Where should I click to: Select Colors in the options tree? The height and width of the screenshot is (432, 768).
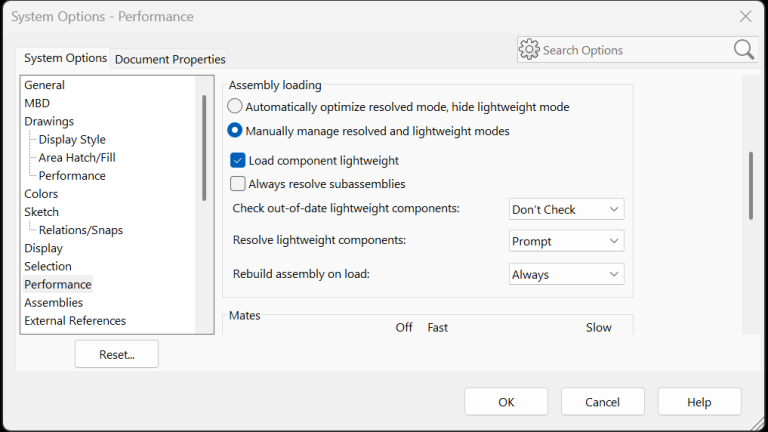[x=41, y=193]
